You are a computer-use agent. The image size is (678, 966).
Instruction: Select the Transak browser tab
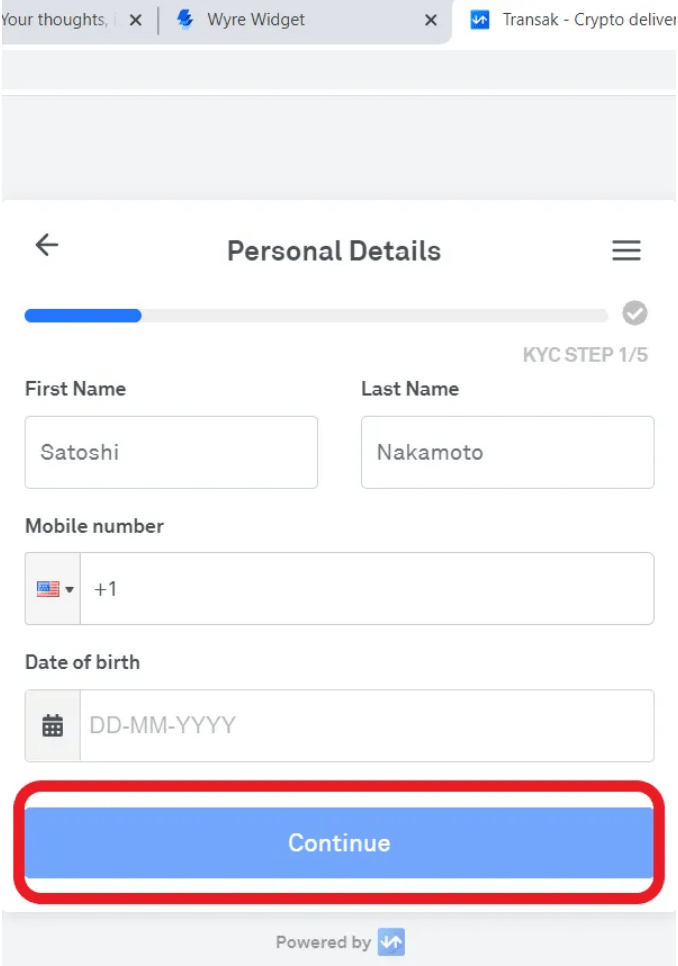pos(570,20)
